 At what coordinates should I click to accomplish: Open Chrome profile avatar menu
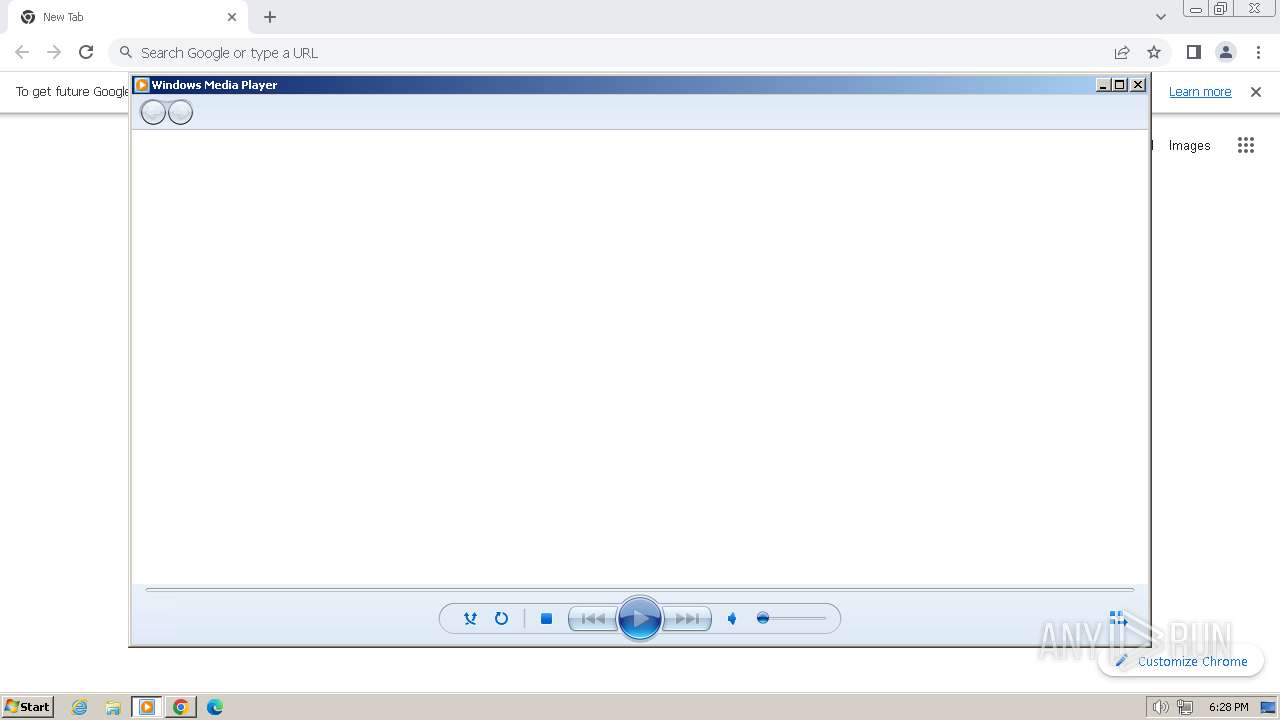pos(1226,52)
